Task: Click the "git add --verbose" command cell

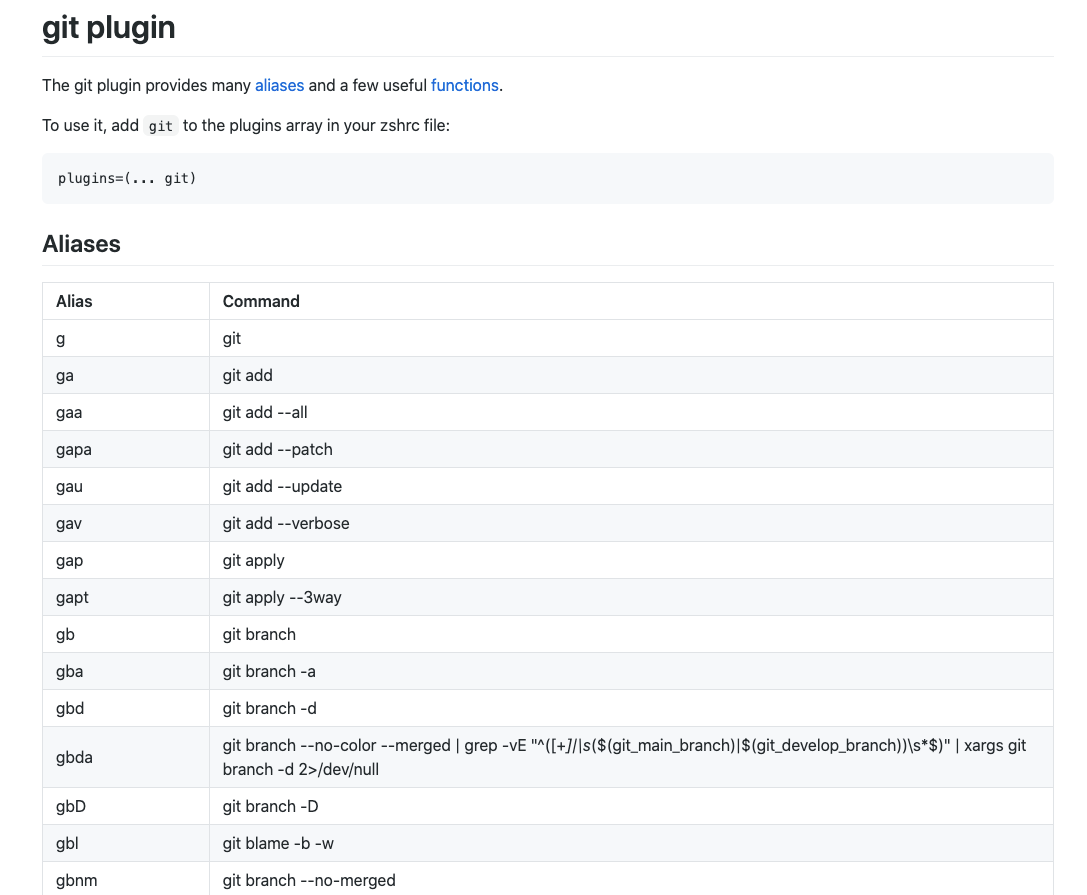Action: tap(286, 523)
